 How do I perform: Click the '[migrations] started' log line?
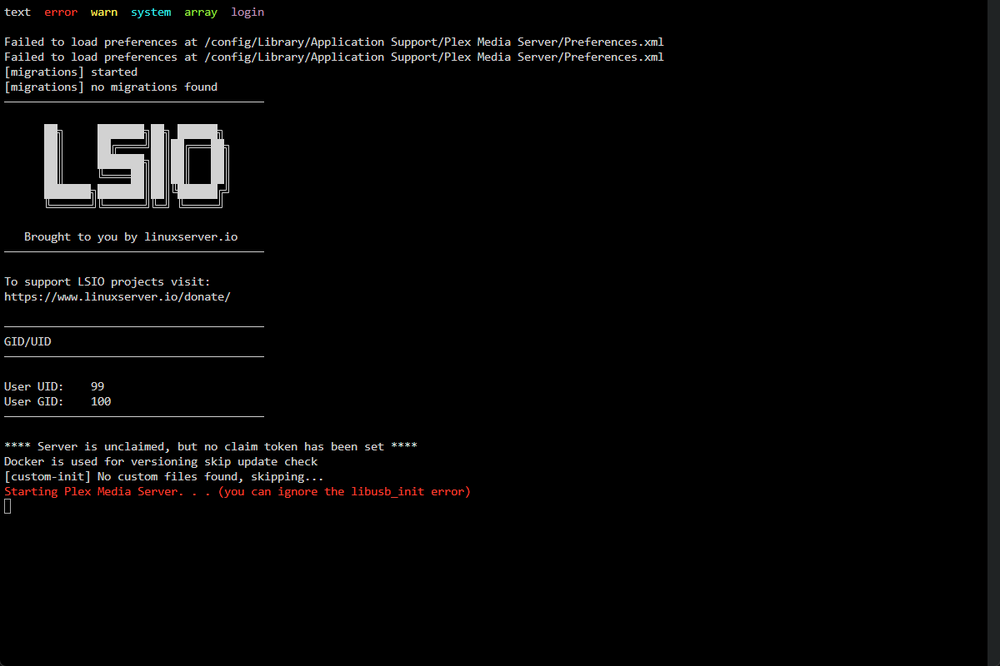coord(71,72)
